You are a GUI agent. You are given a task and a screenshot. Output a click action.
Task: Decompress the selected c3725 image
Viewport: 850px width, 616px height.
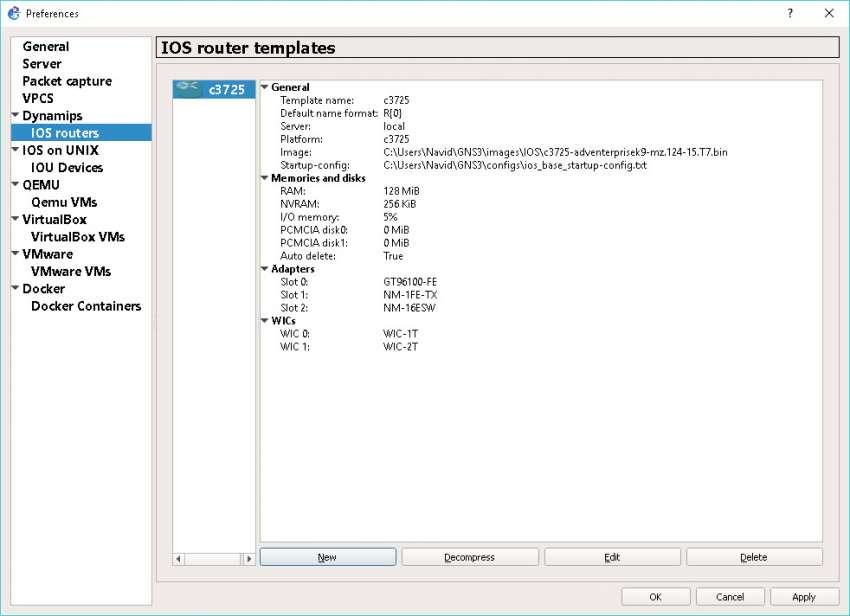point(470,556)
